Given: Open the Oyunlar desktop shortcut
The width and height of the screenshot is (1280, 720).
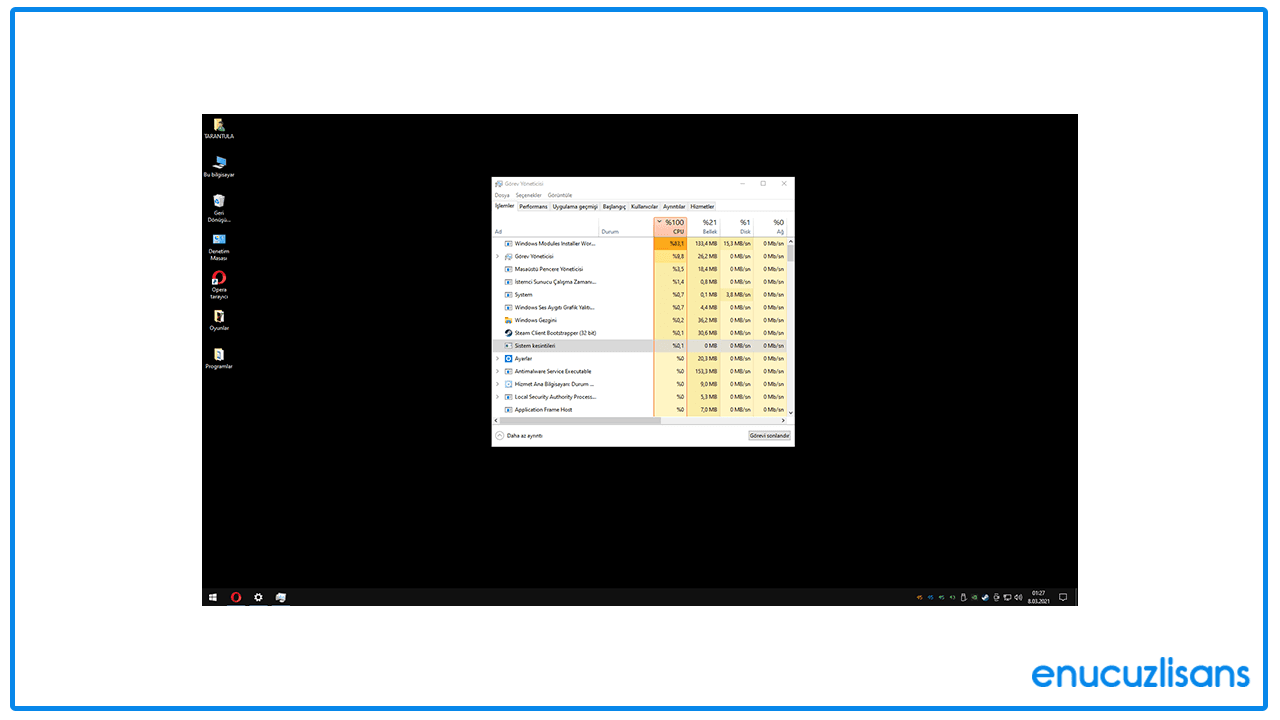Looking at the screenshot, I should [x=219, y=320].
